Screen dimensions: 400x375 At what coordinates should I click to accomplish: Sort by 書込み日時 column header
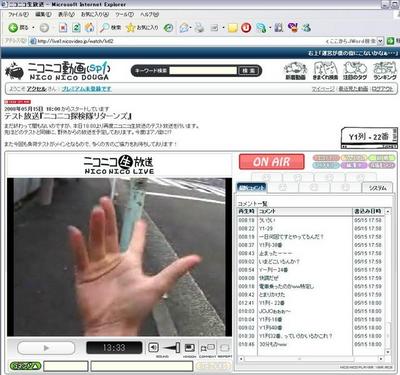click(368, 211)
